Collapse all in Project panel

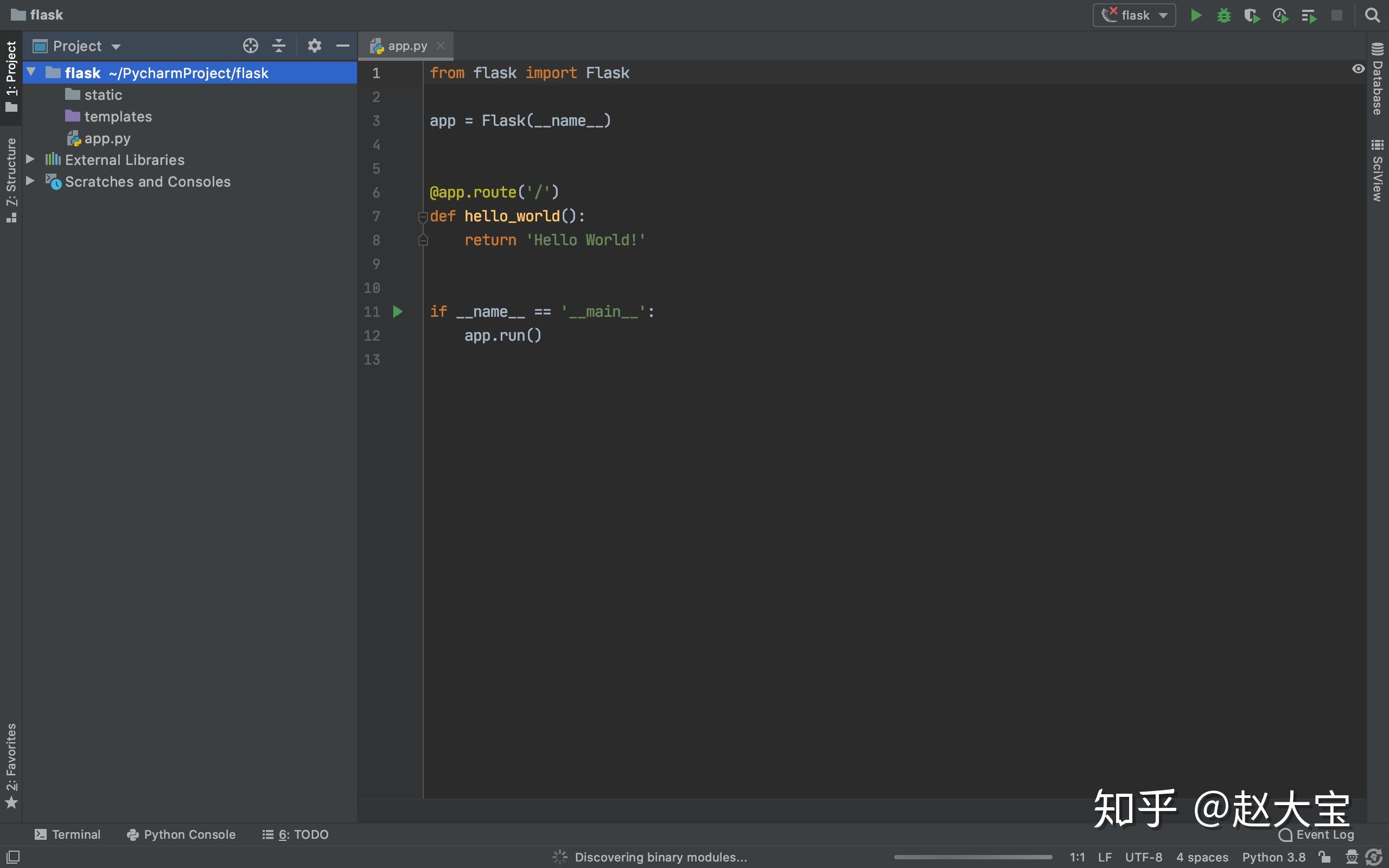(279, 46)
